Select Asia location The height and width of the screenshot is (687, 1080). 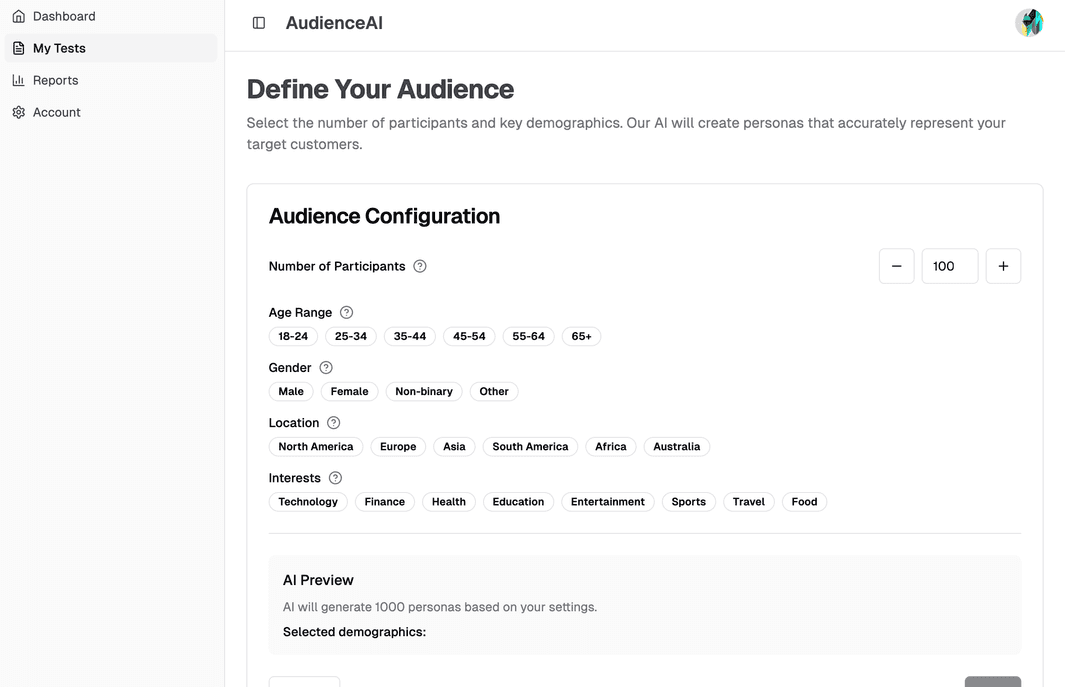coord(454,447)
